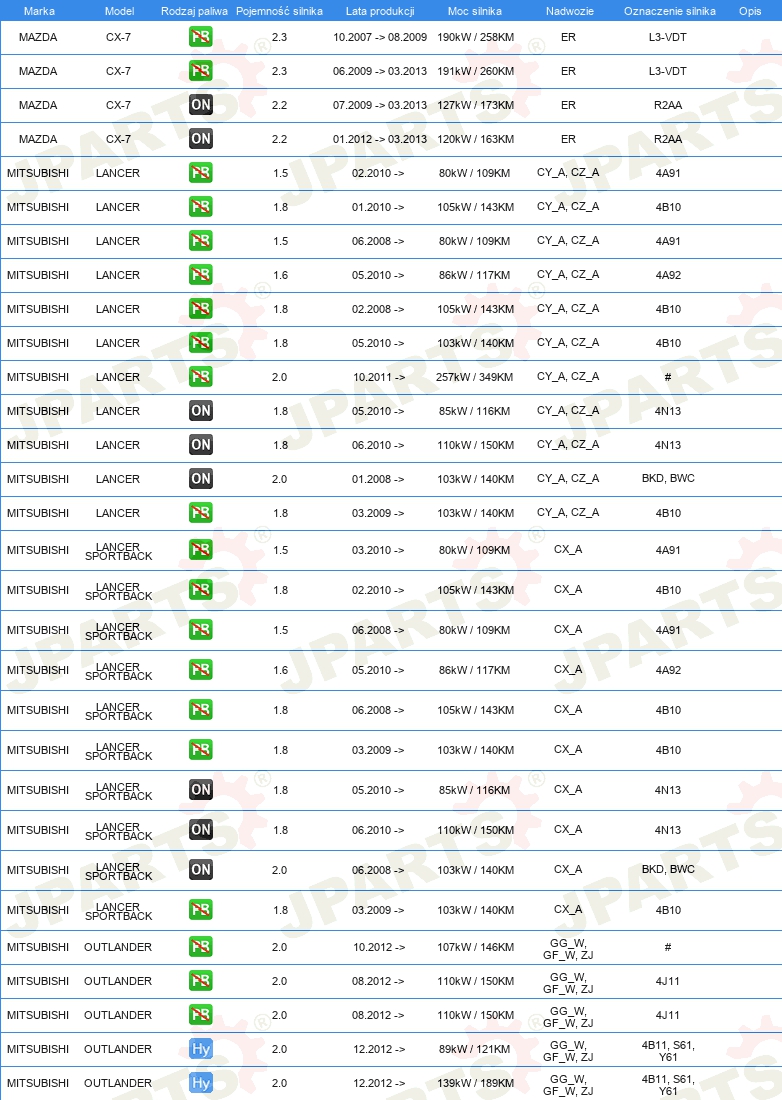Click the Model column header
The image size is (782, 1100).
pyautogui.click(x=119, y=11)
